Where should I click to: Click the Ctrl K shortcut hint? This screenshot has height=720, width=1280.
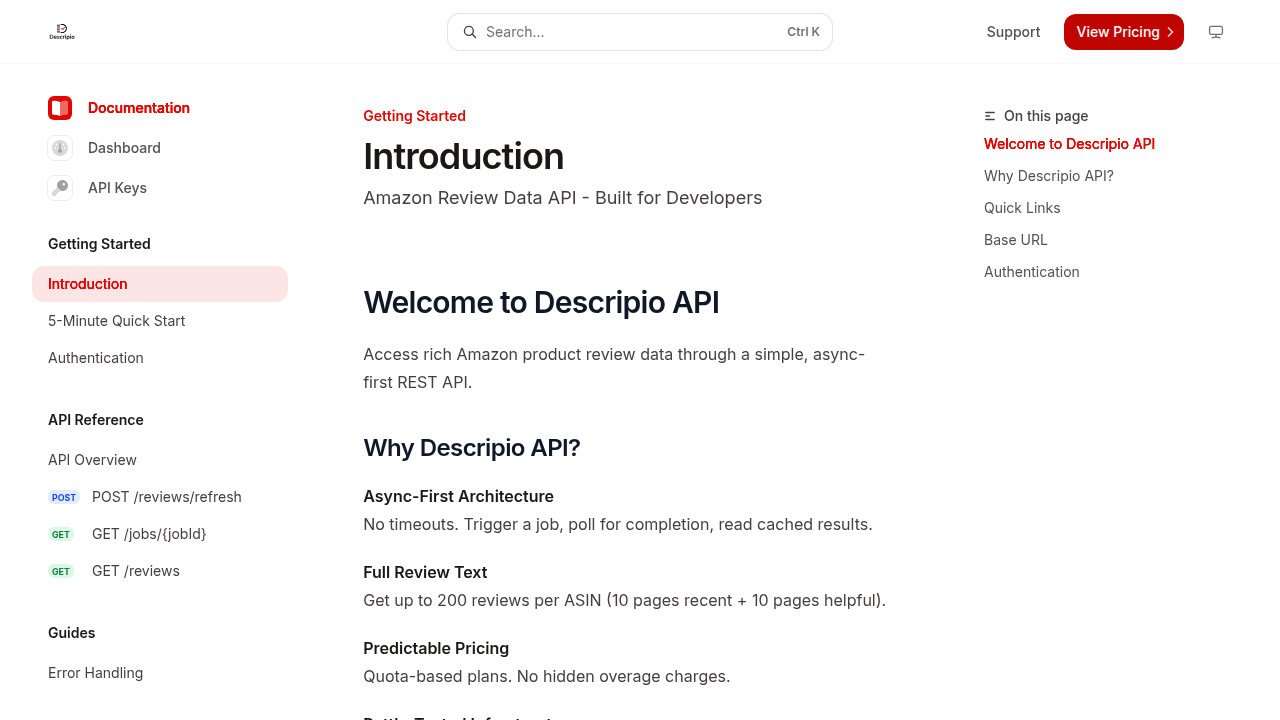click(x=803, y=32)
